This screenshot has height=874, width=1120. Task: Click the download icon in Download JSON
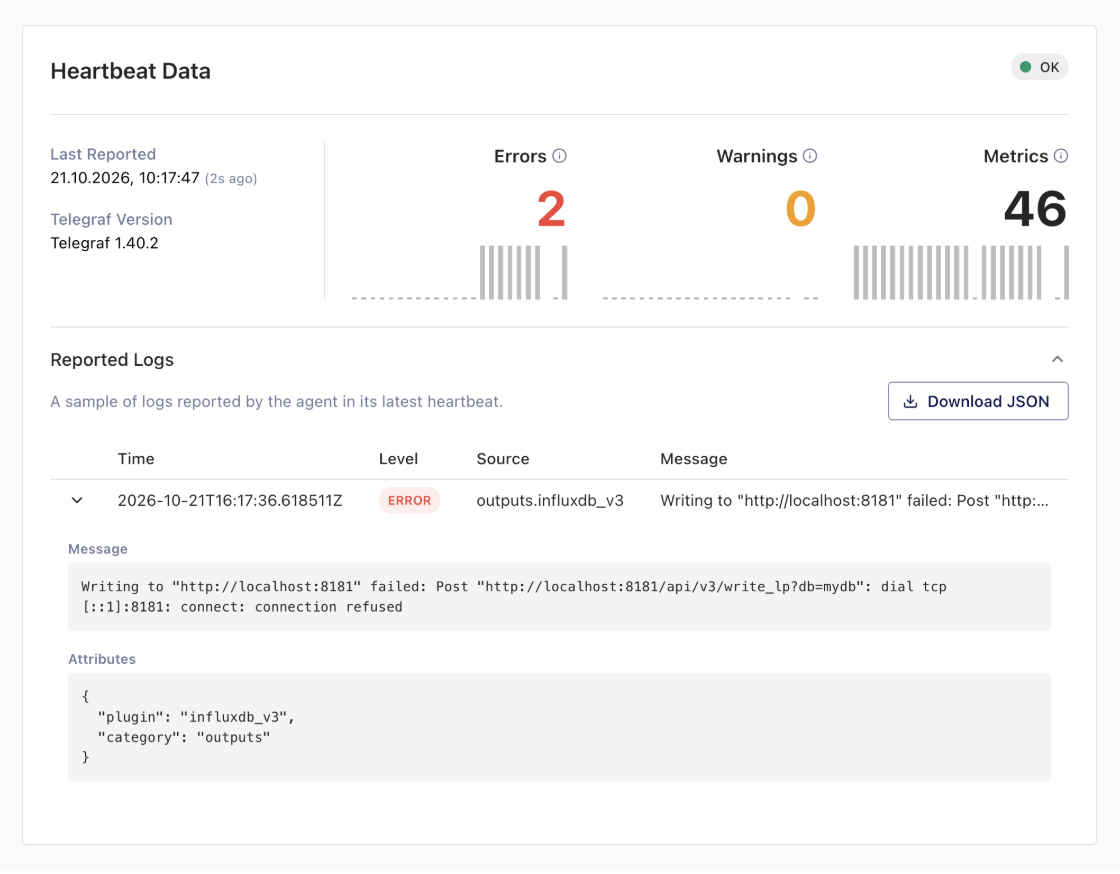910,401
